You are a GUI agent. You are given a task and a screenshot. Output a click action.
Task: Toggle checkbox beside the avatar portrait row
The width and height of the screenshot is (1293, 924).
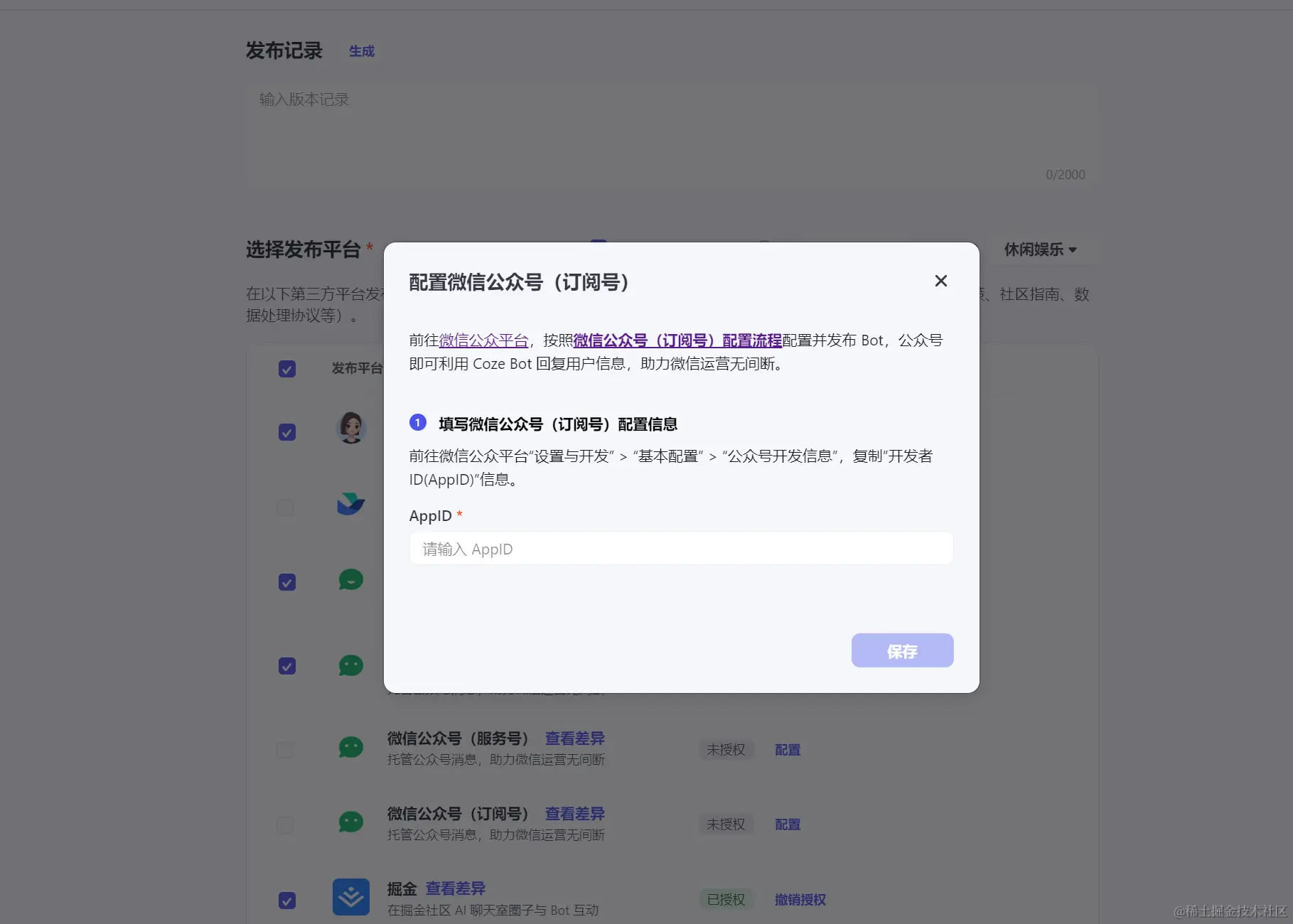(x=287, y=432)
